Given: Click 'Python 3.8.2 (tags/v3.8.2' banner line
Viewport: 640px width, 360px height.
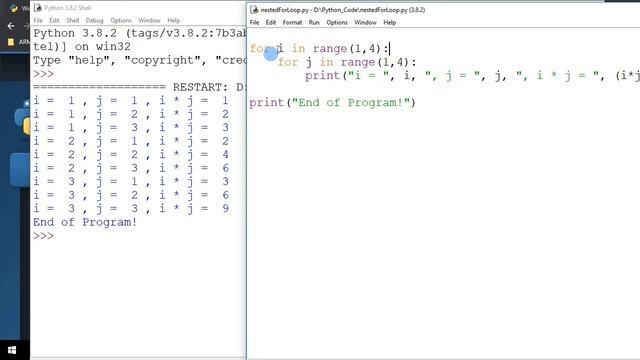Looking at the screenshot, I should click(139, 33).
